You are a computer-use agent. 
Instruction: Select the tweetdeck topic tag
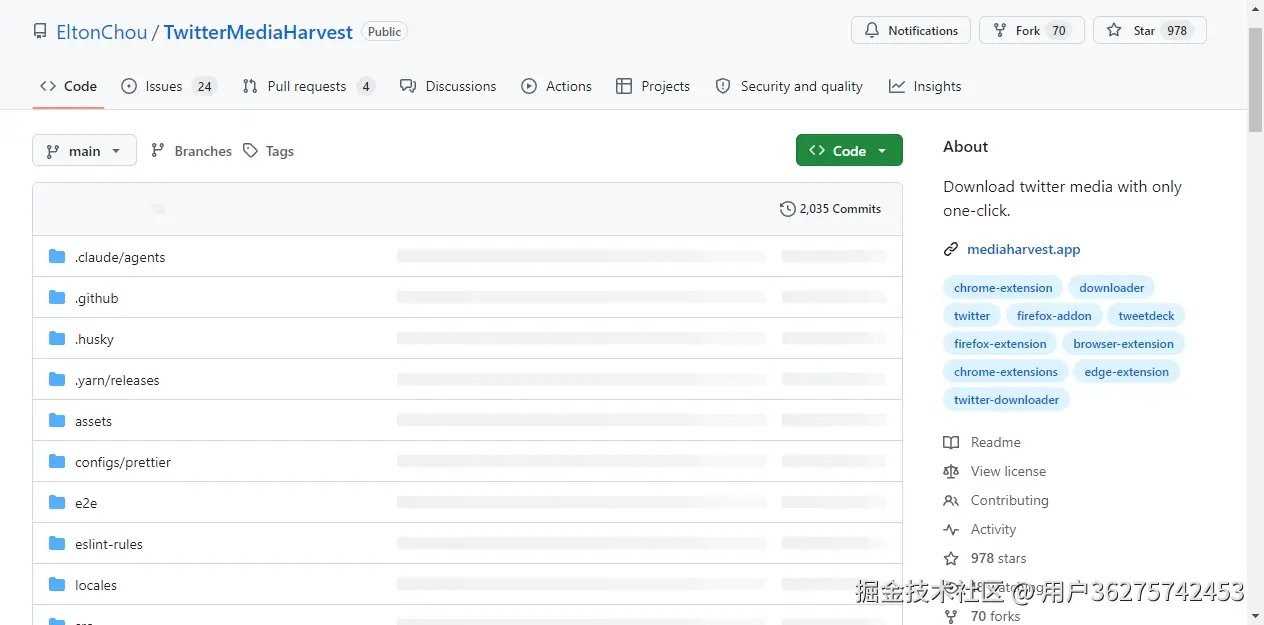pos(1147,316)
